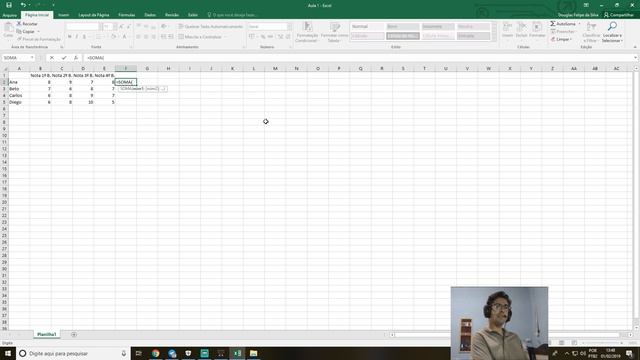The height and width of the screenshot is (360, 640).
Task: Open the Name Box dropdown
Action: pos(32,58)
